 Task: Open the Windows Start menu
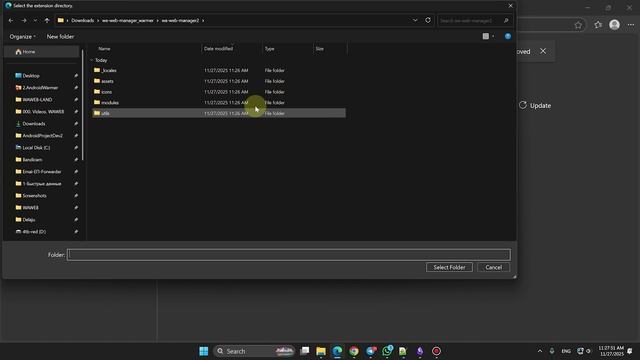[204, 351]
